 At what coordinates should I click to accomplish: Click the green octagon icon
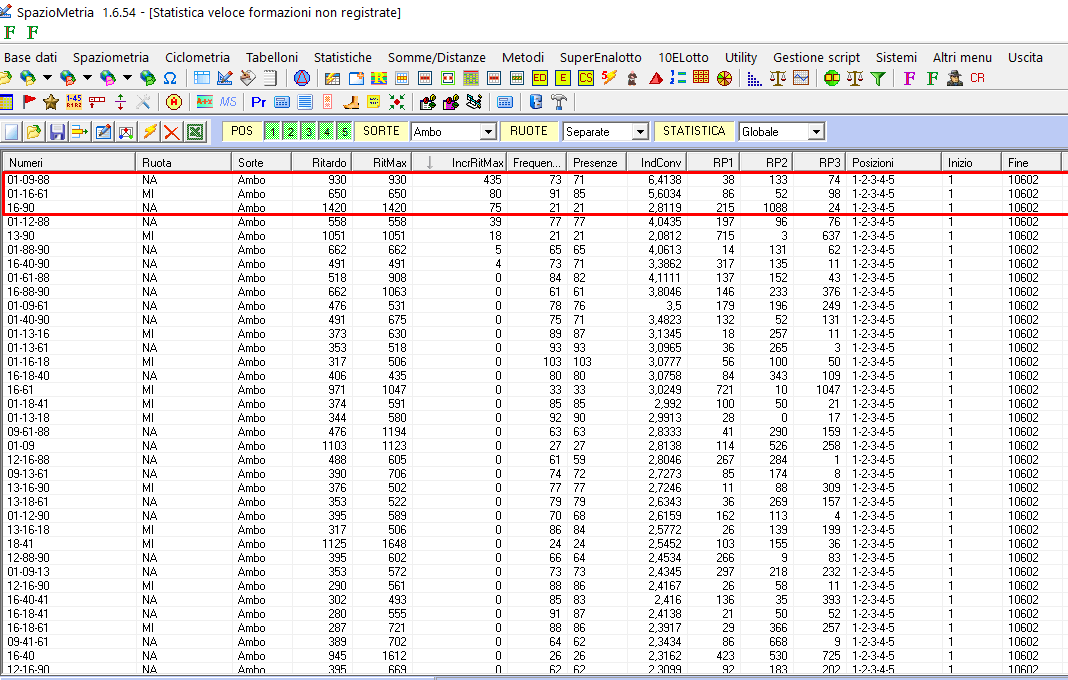tap(832, 78)
